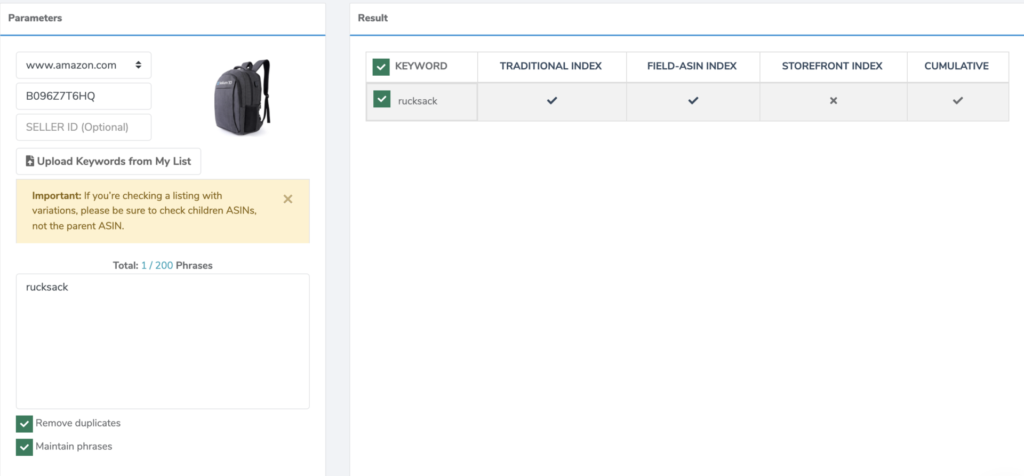Click the upload icon on Upload Keywords button
Screen dimensions: 1024x476
point(30,161)
